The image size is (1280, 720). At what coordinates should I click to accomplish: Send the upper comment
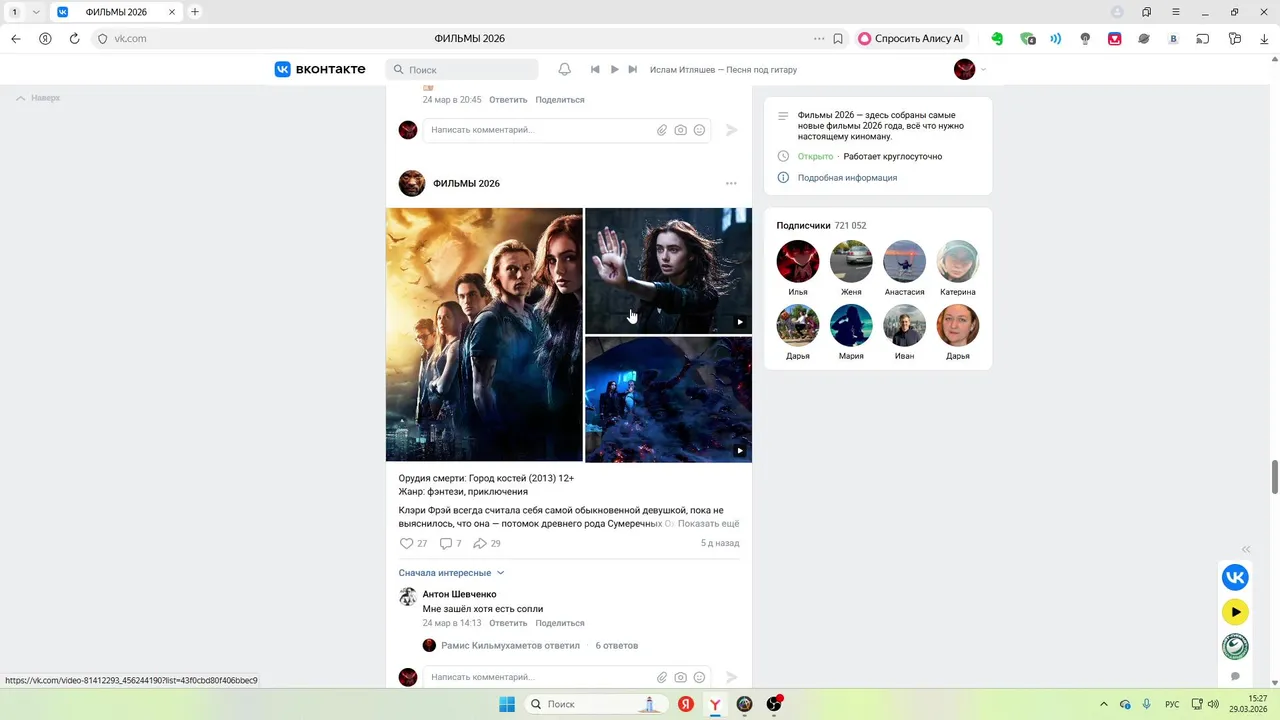731,130
